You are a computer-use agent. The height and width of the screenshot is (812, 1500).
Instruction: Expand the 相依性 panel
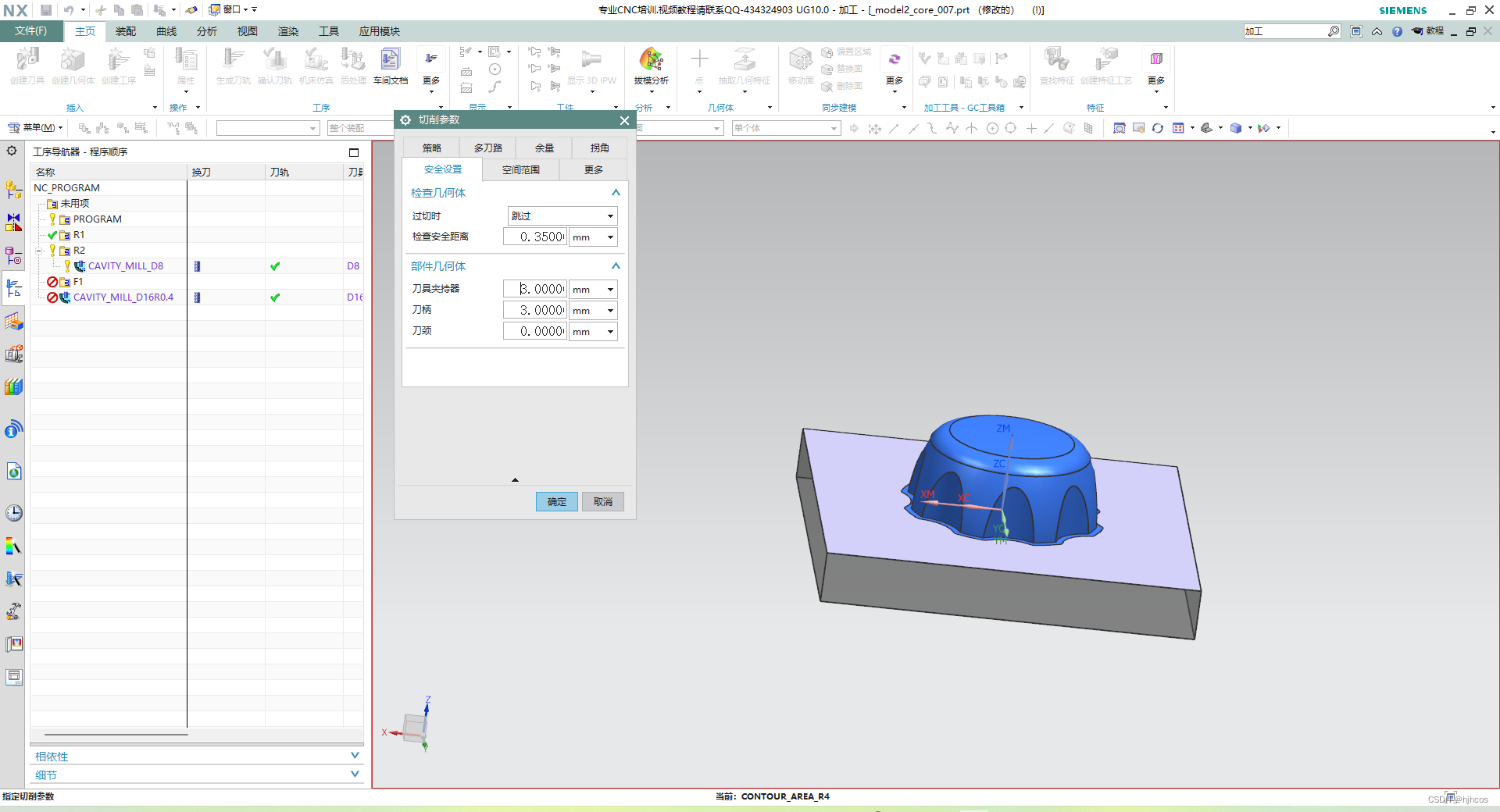[355, 756]
